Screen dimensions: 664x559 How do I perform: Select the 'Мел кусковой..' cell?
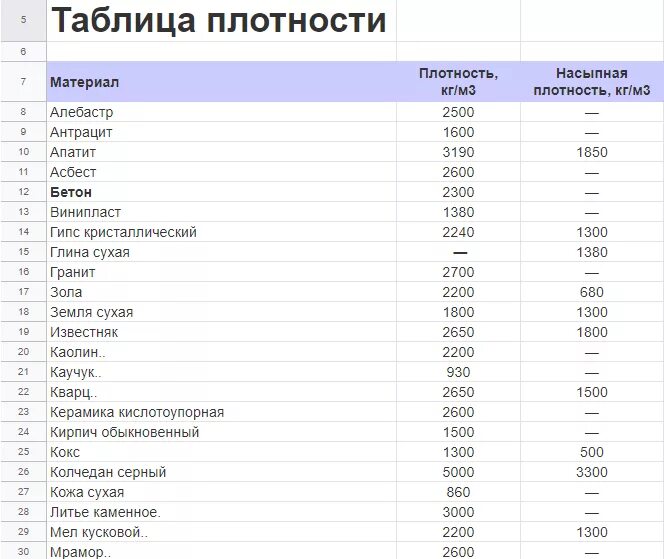pos(221,532)
